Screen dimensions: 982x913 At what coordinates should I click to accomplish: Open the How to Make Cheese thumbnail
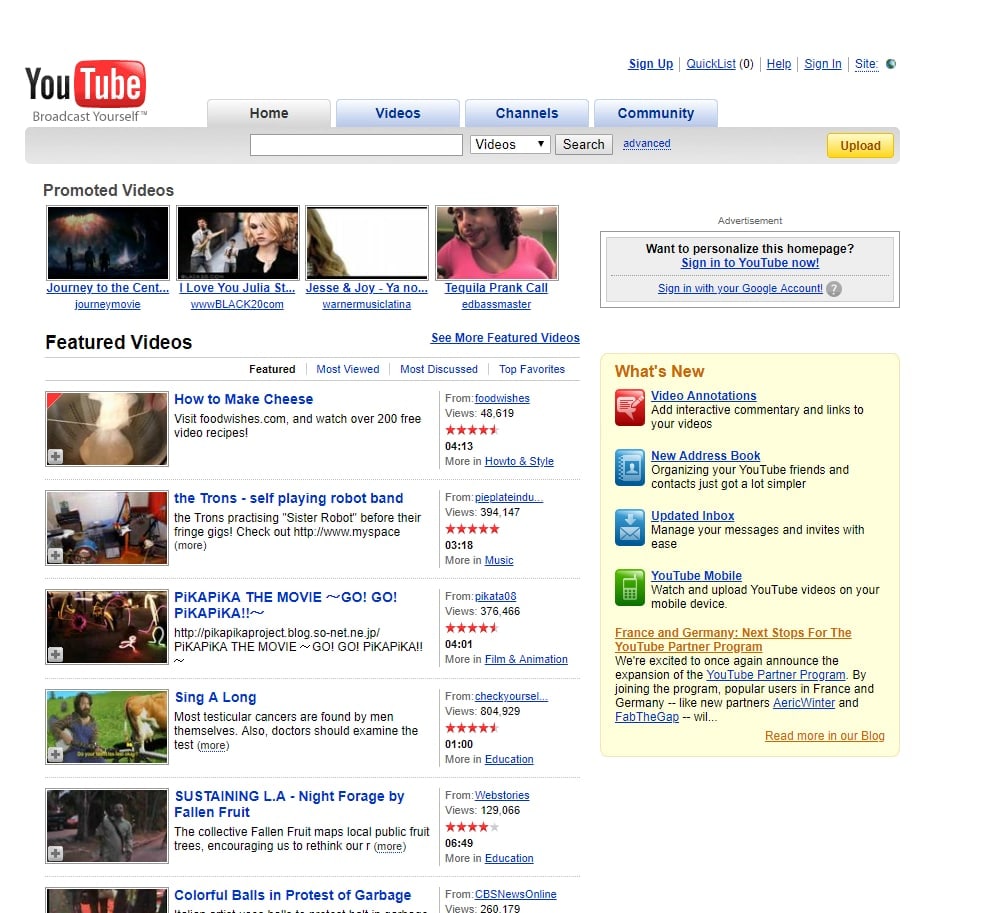(107, 429)
